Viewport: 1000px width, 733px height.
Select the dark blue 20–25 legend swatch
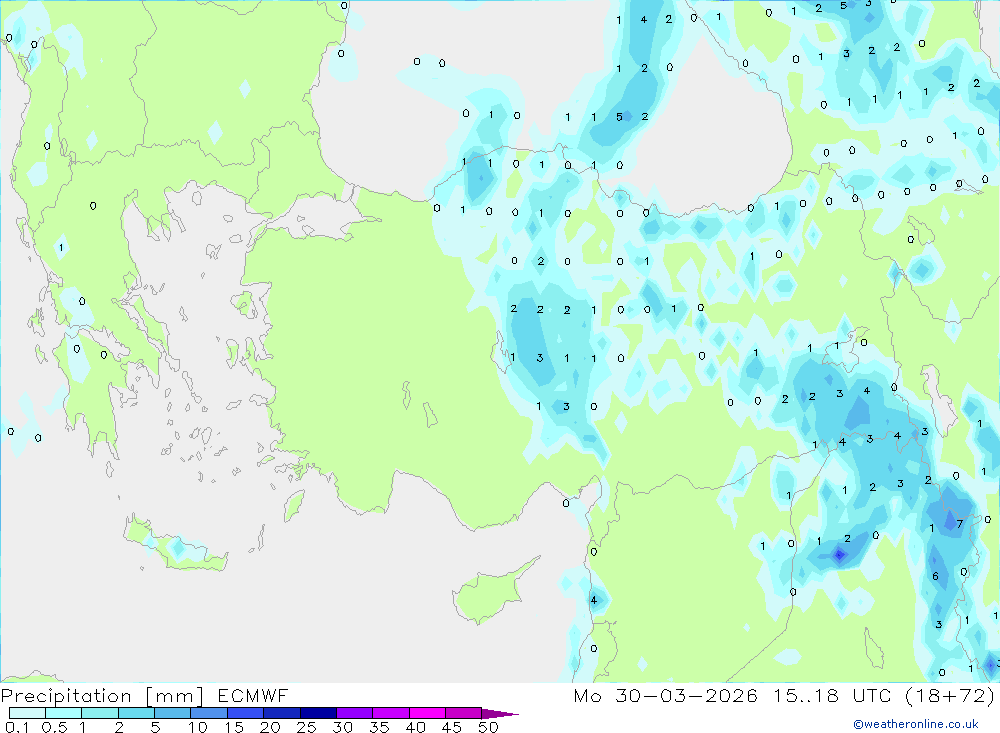coord(282,713)
